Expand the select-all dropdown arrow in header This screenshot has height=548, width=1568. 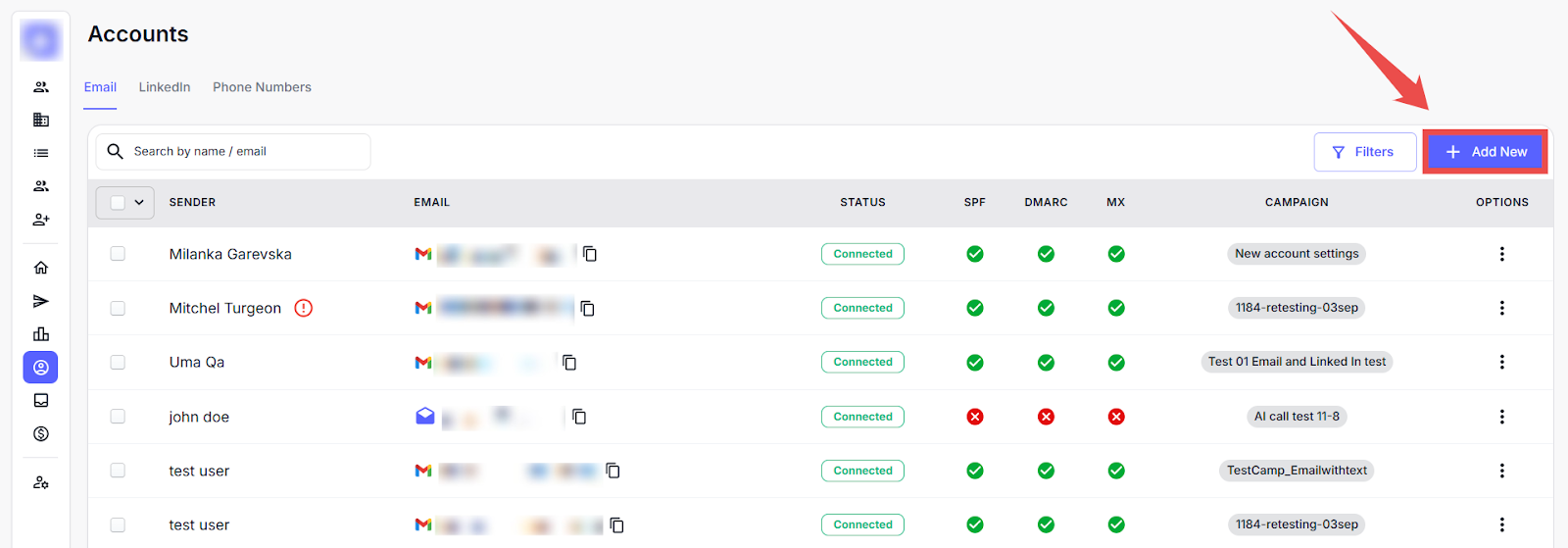139,203
